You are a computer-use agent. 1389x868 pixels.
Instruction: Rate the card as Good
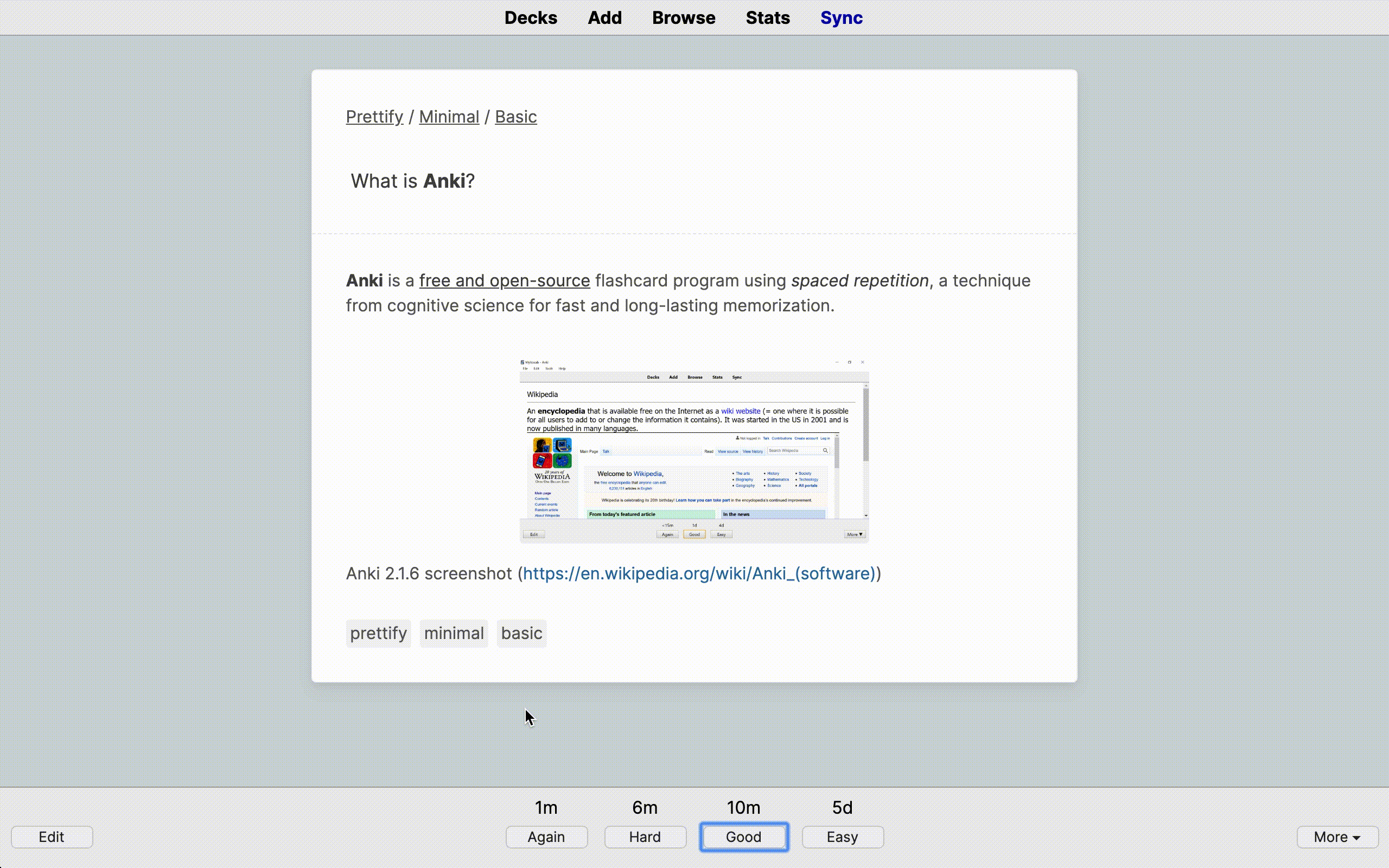(743, 837)
